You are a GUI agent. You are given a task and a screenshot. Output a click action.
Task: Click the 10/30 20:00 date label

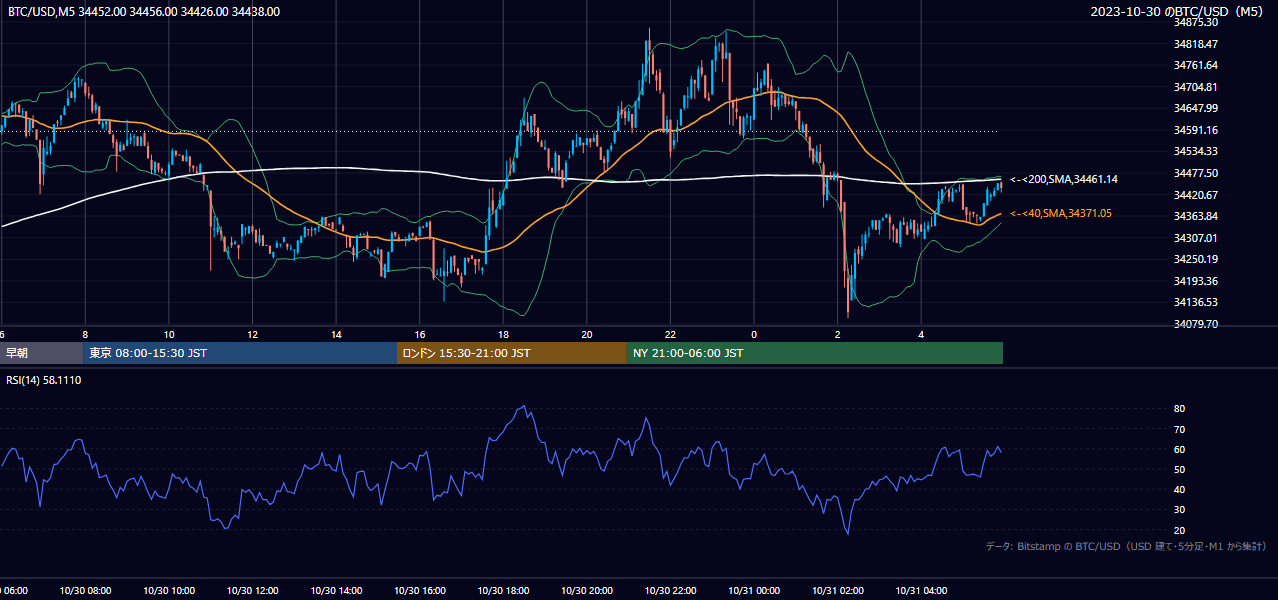[587, 591]
